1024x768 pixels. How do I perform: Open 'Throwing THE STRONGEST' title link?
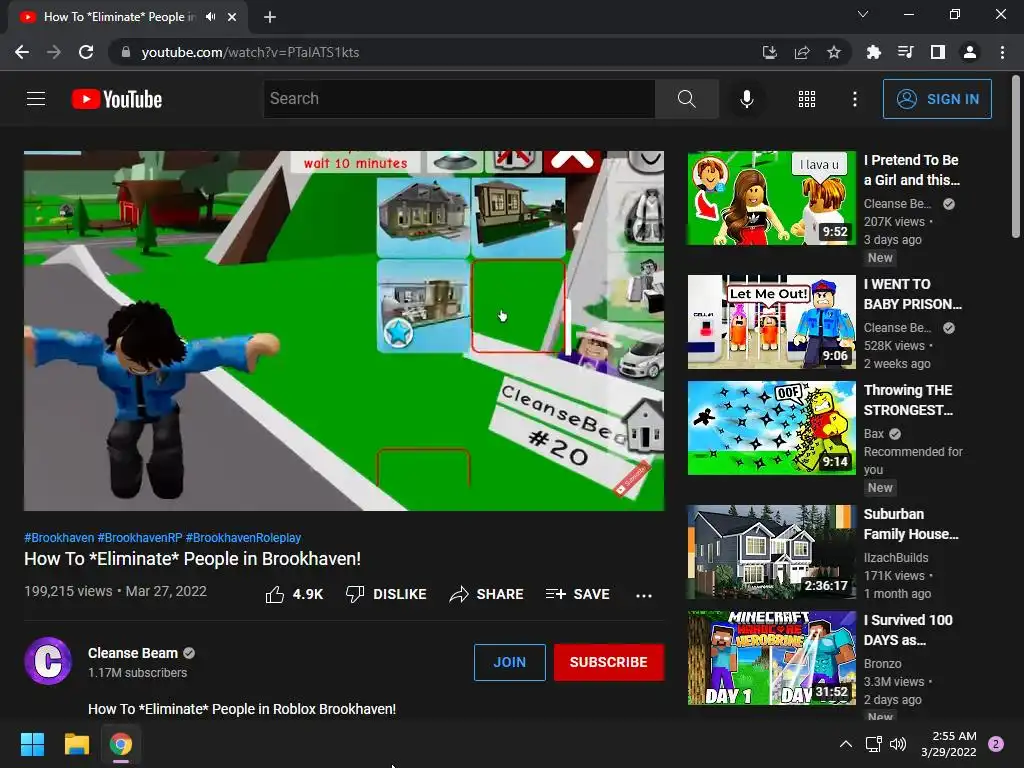(x=908, y=400)
